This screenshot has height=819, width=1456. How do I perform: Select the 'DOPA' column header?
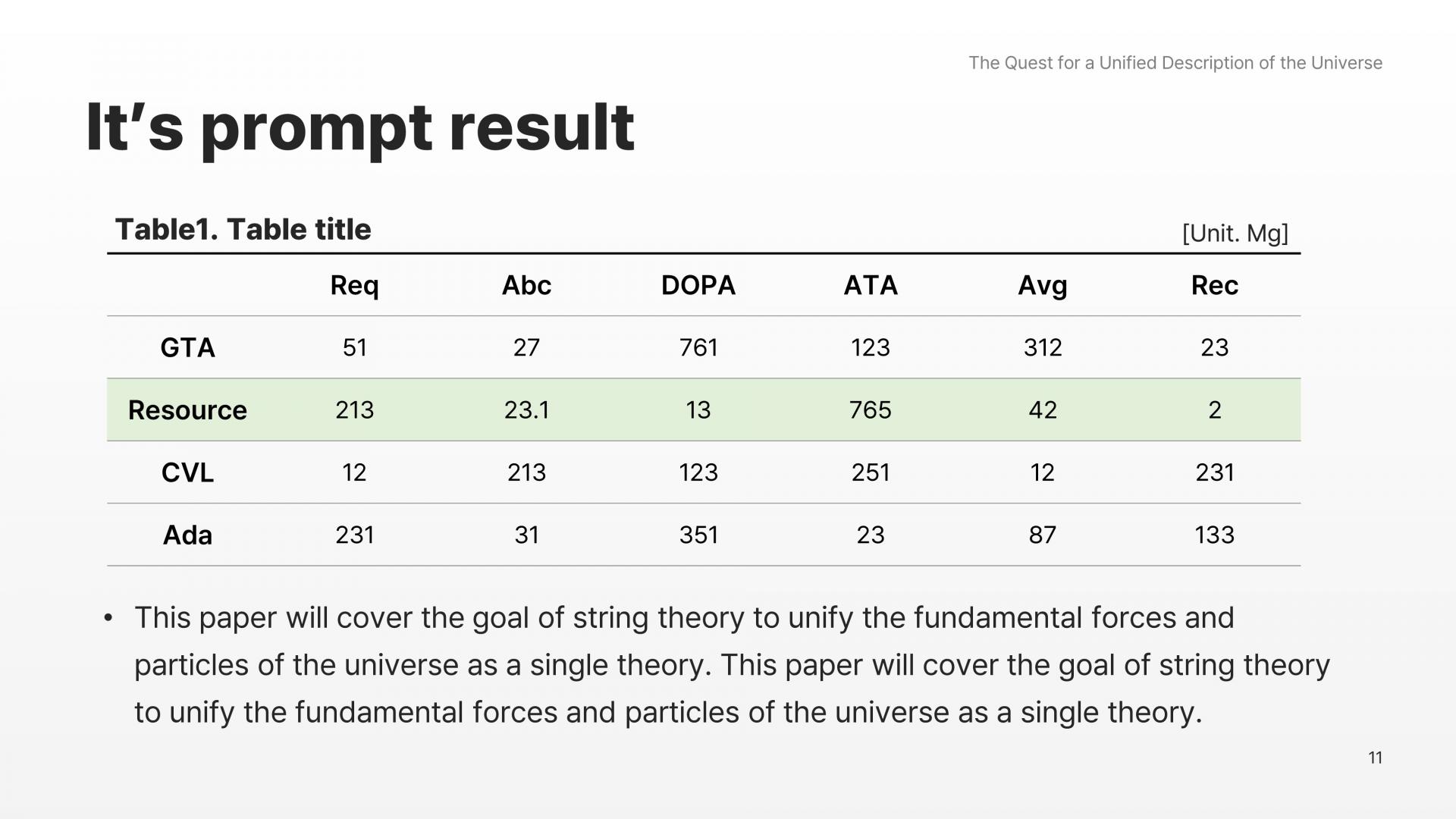698,285
